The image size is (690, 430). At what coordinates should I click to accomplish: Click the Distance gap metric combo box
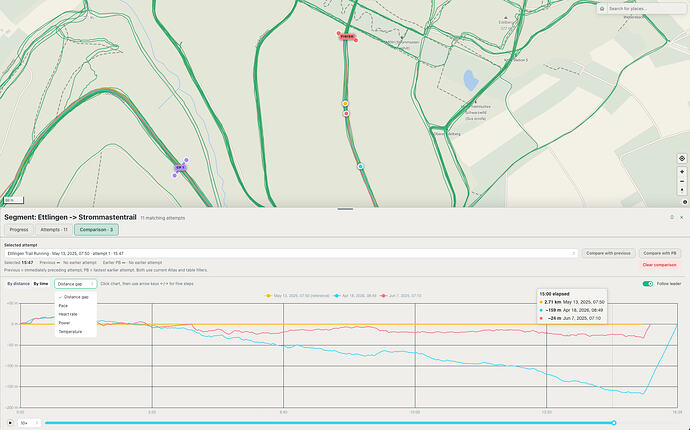(x=76, y=284)
